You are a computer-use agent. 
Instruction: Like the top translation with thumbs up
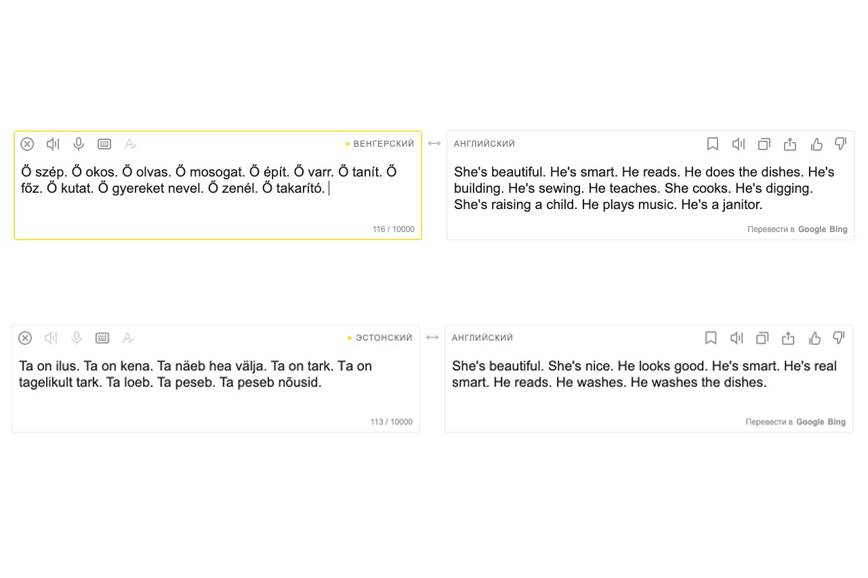coord(816,144)
